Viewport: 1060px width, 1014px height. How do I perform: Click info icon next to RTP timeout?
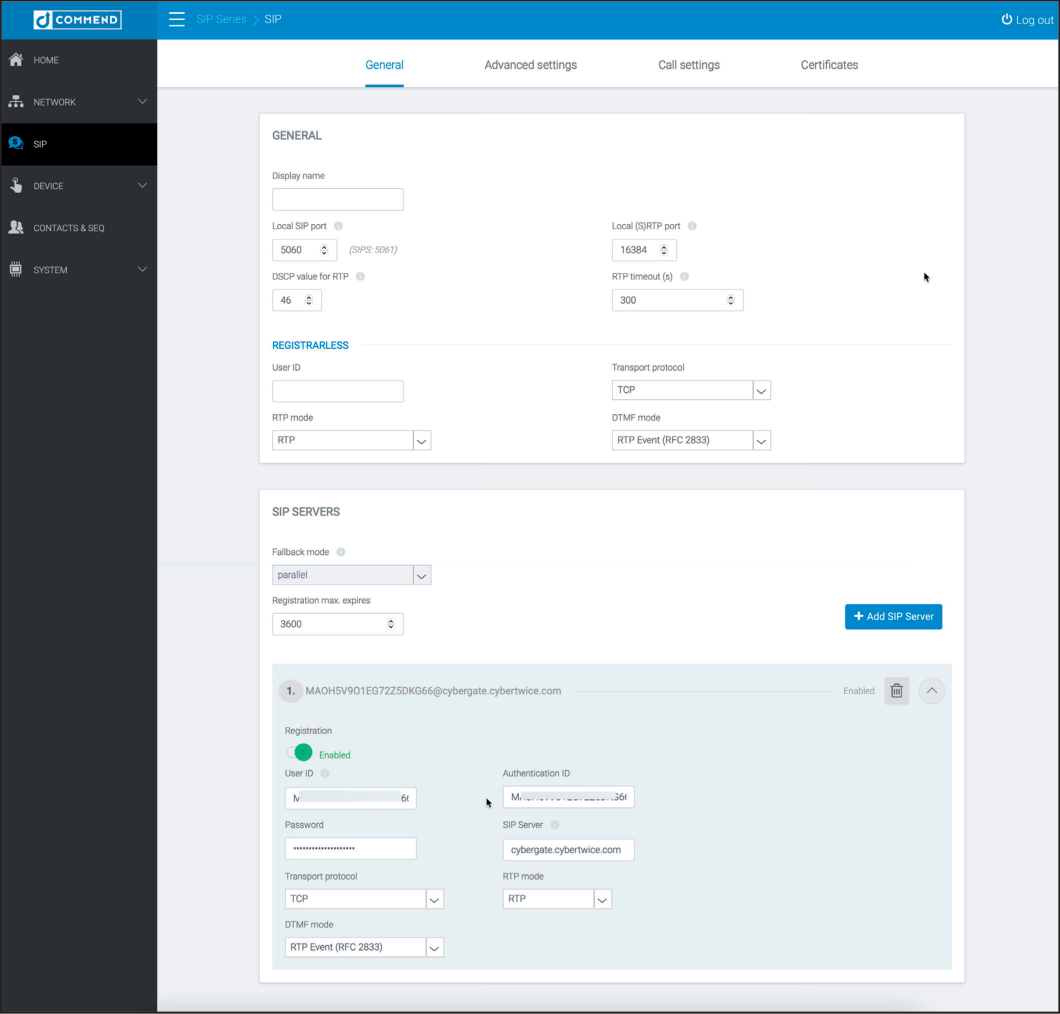pos(685,276)
